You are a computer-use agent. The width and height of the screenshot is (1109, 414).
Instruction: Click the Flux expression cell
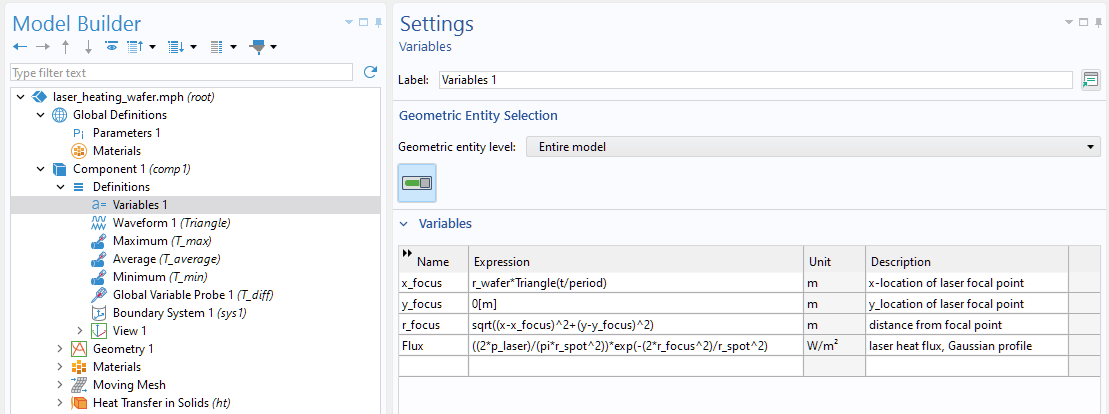tap(635, 346)
